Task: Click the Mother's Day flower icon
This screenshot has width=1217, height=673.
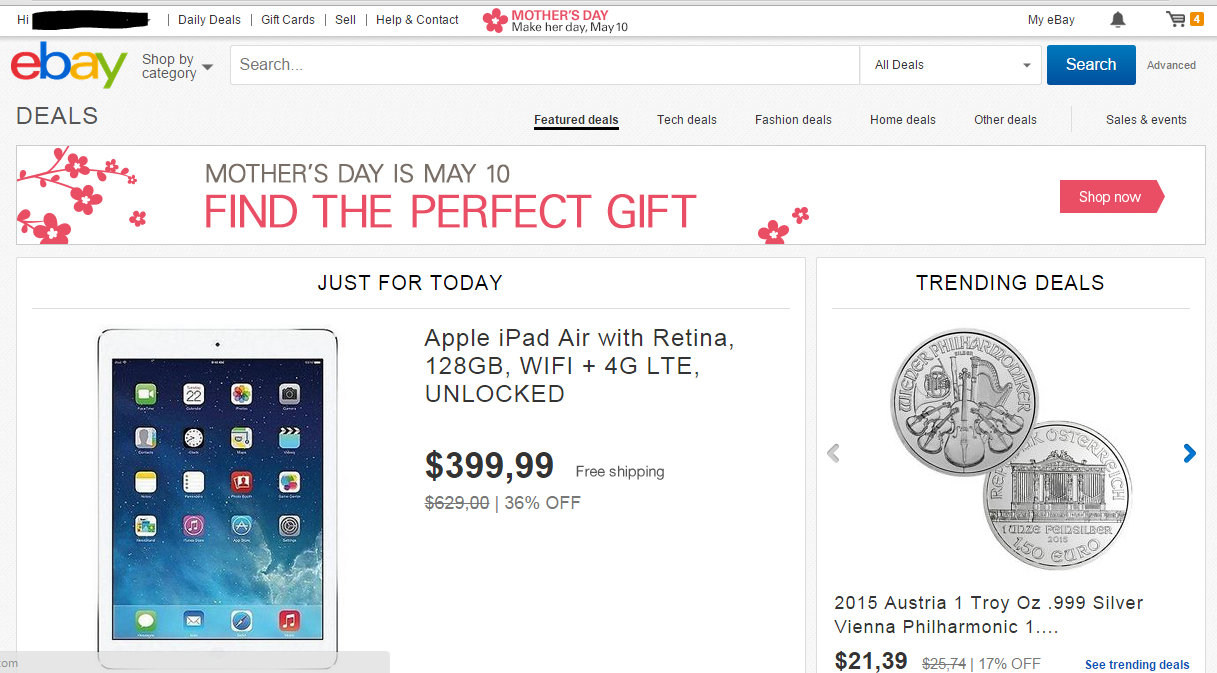Action: pyautogui.click(x=494, y=20)
